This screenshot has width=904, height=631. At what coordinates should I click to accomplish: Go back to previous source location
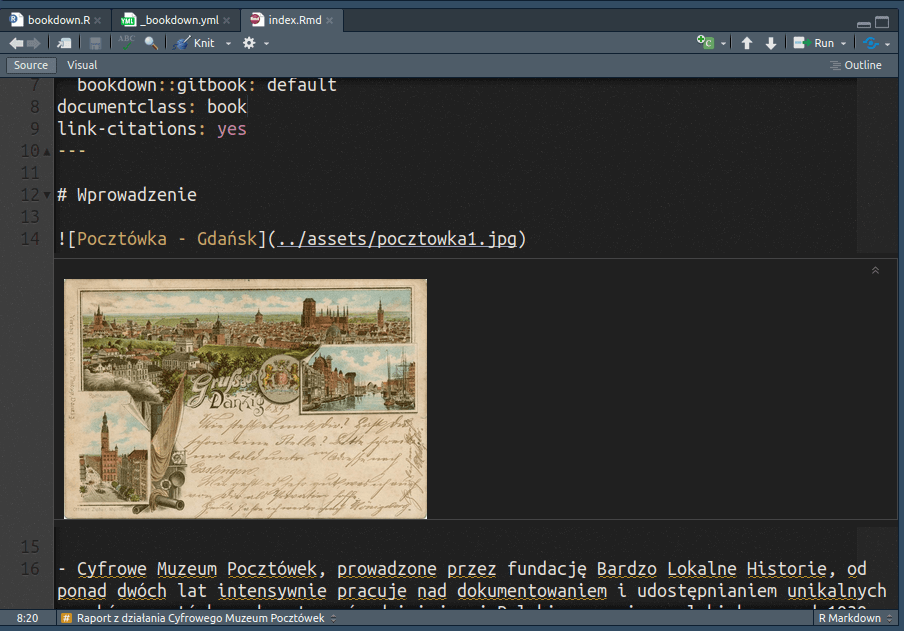[x=16, y=43]
